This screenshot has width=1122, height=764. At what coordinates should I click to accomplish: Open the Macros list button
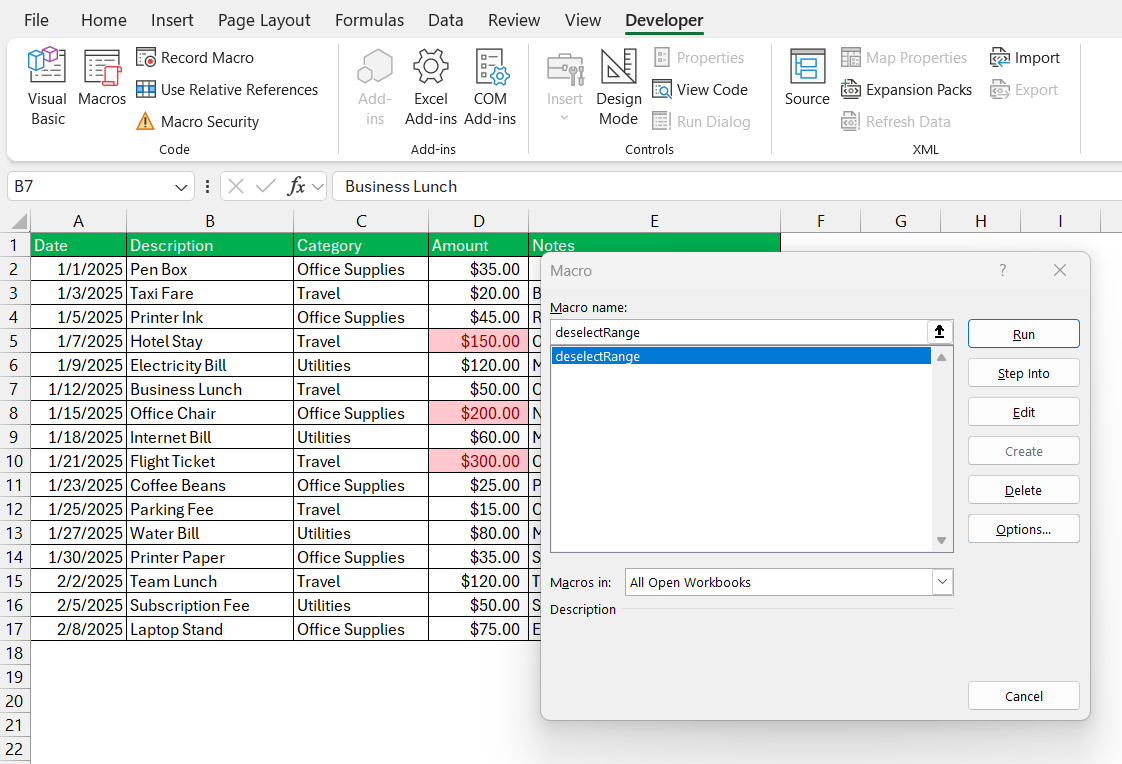click(x=102, y=79)
